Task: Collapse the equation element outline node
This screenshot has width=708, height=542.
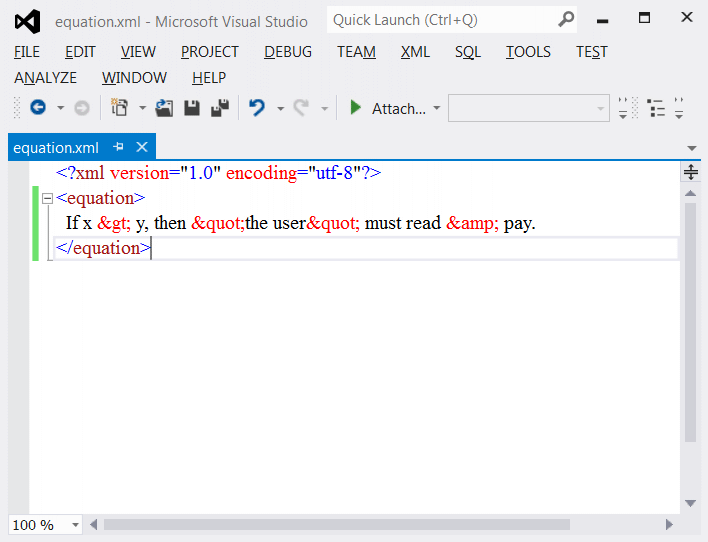Action: (47, 198)
